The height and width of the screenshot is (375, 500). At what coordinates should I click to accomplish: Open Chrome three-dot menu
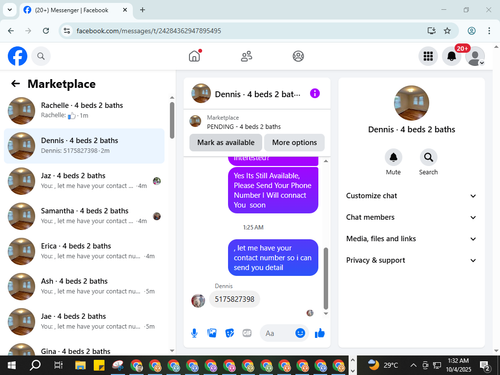[x=489, y=31]
